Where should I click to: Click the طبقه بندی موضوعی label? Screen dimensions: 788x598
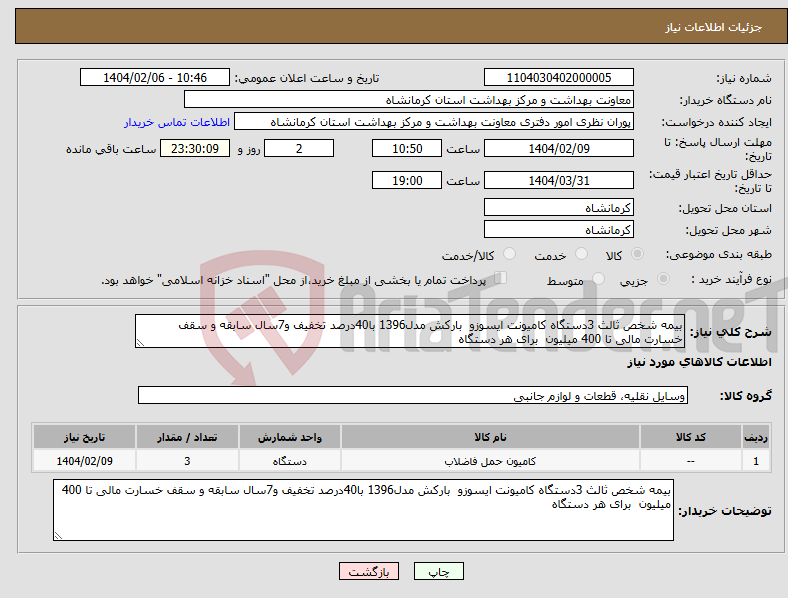pyautogui.click(x=719, y=254)
